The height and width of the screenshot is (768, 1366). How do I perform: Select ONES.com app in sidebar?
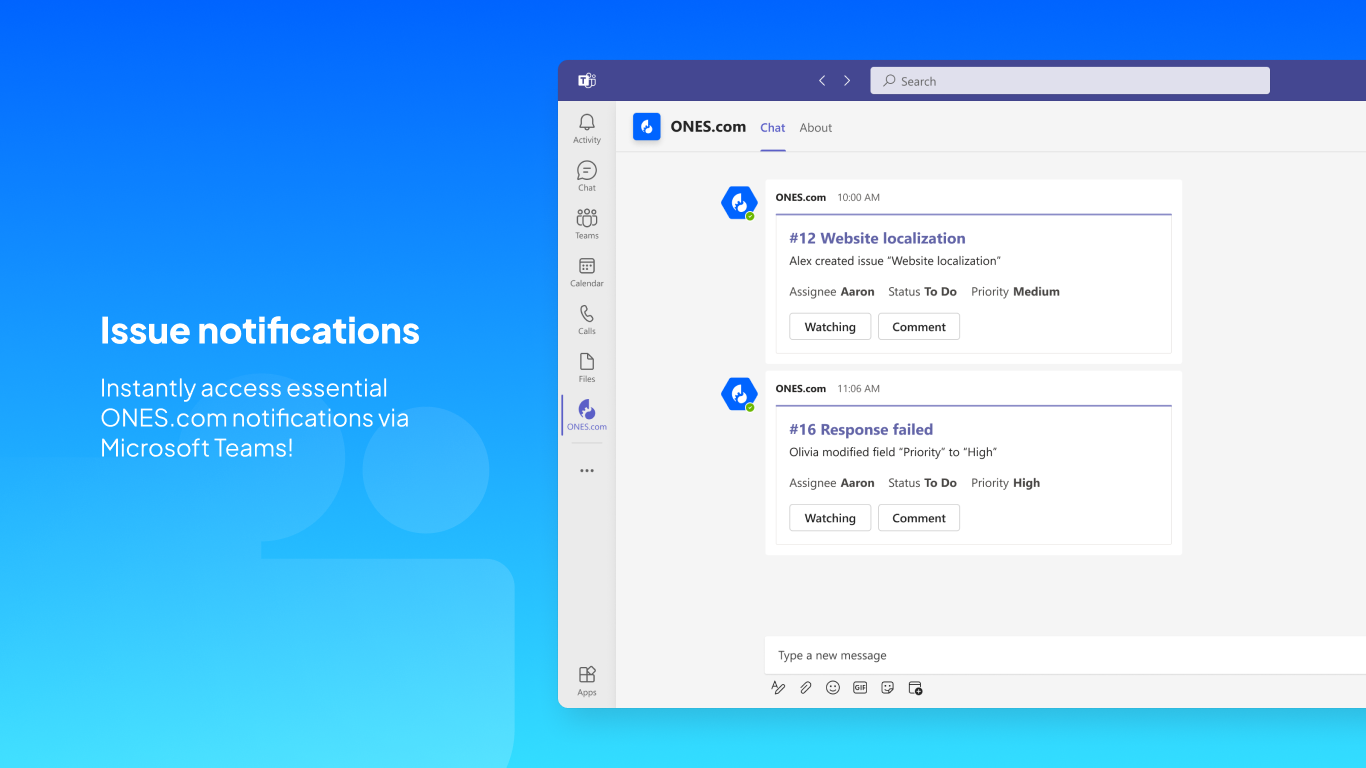click(587, 415)
